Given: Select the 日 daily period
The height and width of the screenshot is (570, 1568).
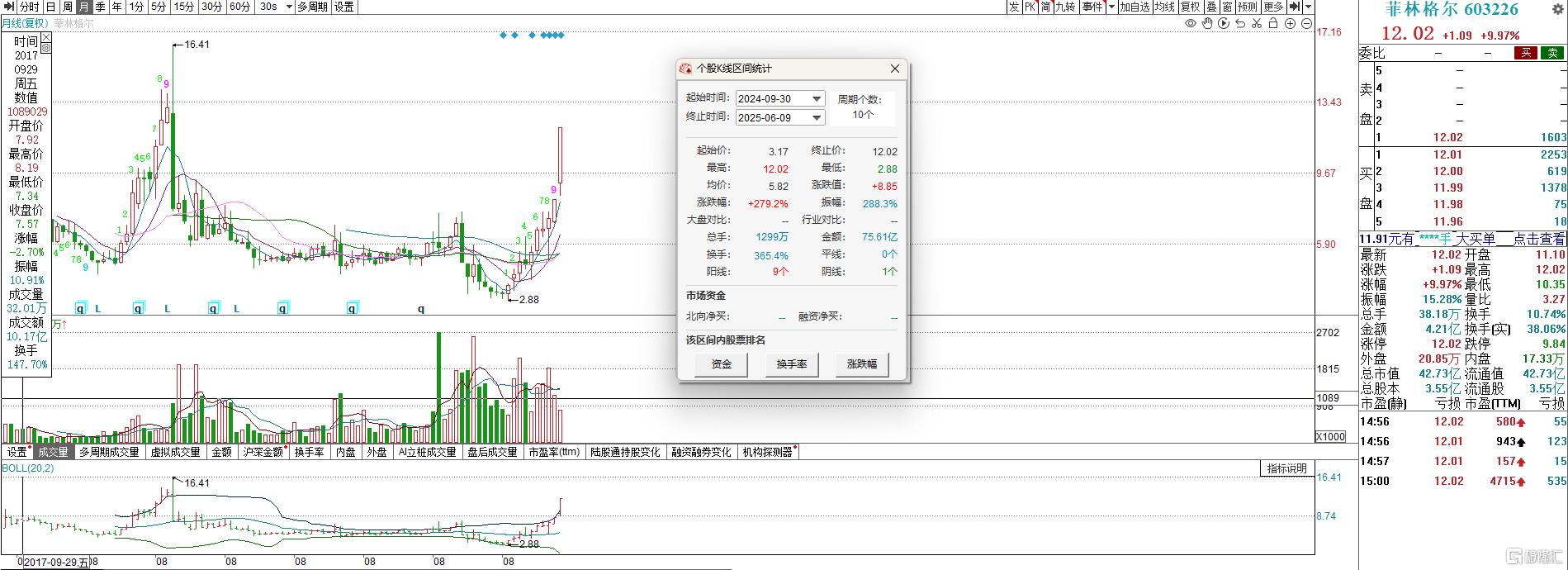Looking at the screenshot, I should pyautogui.click(x=51, y=7).
